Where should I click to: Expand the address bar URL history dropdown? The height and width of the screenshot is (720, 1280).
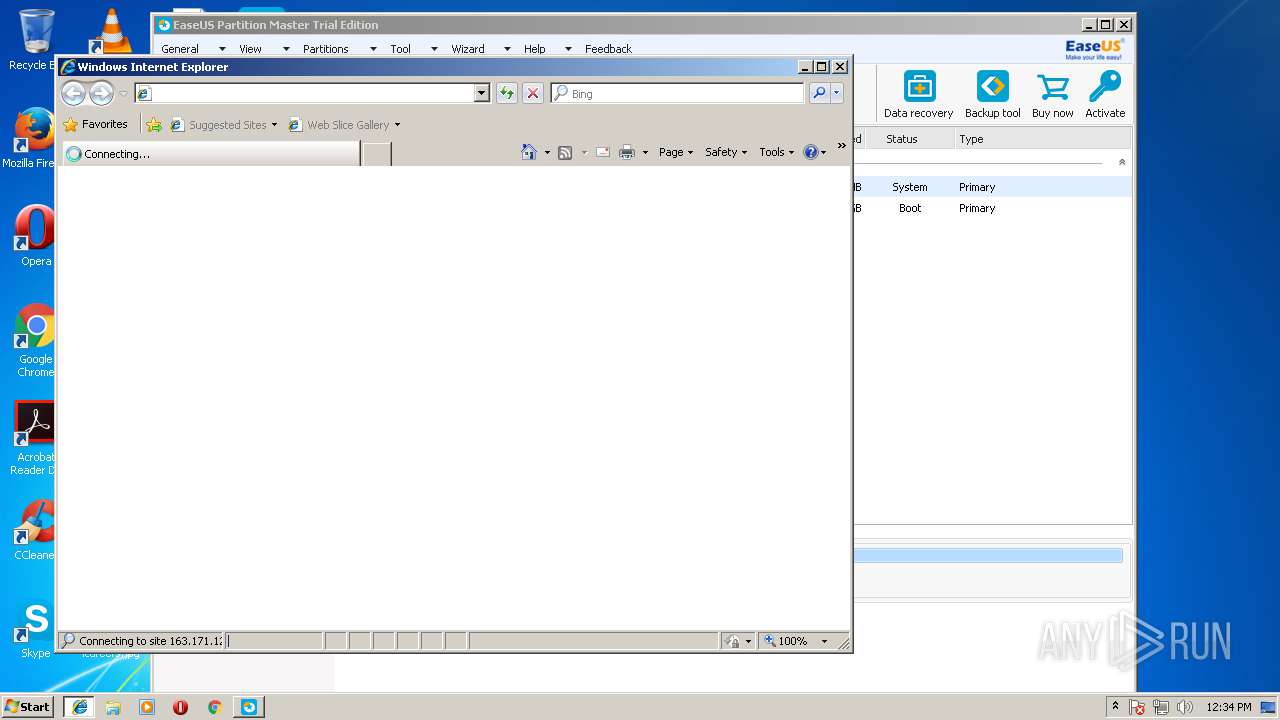point(482,93)
